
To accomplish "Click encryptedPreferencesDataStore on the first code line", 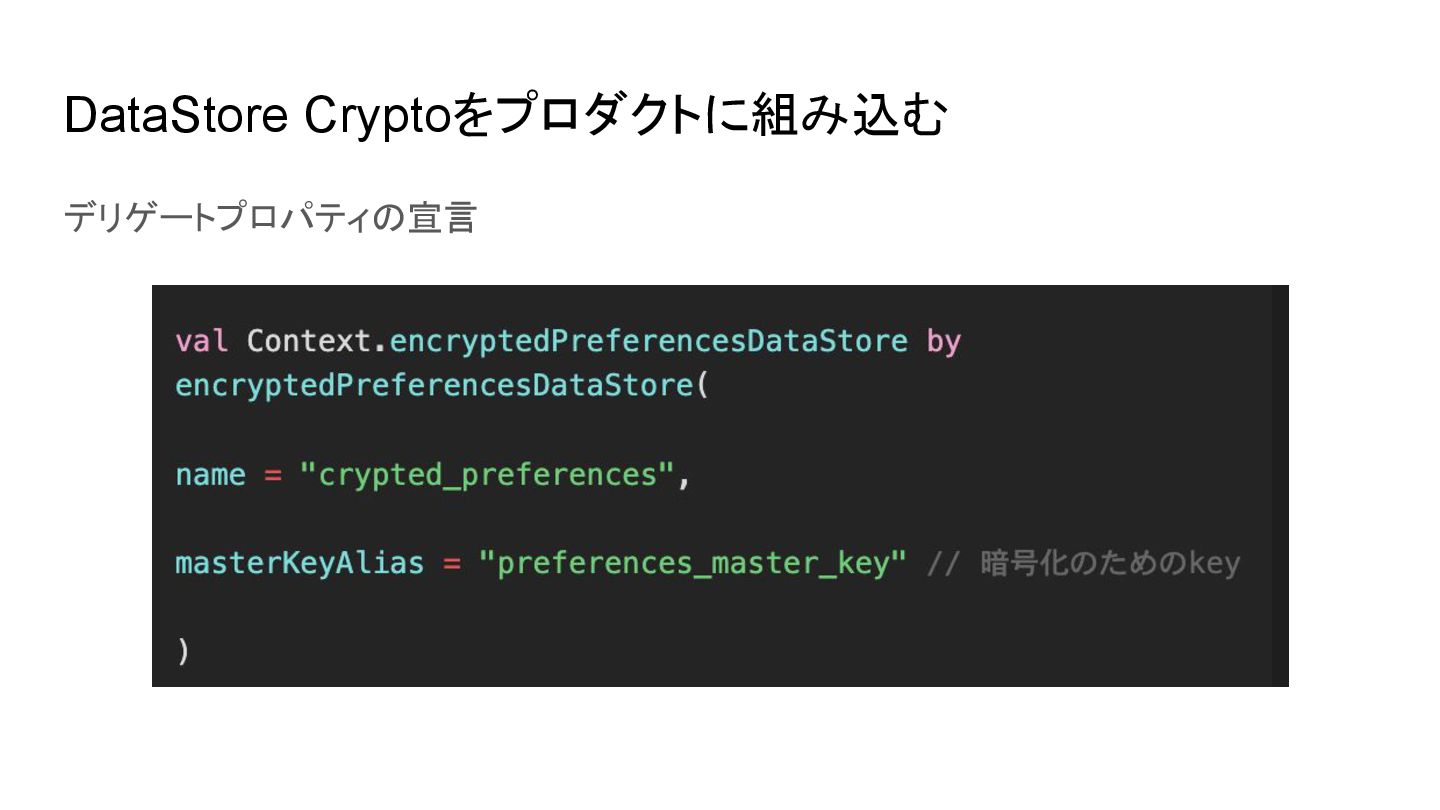I will pos(648,341).
